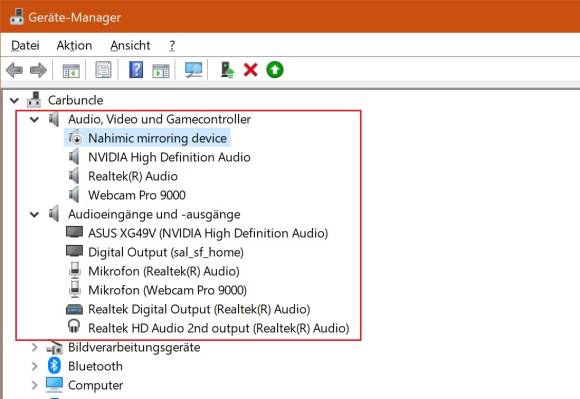Select the Bildverarbeitungsgeräte label

coord(134,347)
